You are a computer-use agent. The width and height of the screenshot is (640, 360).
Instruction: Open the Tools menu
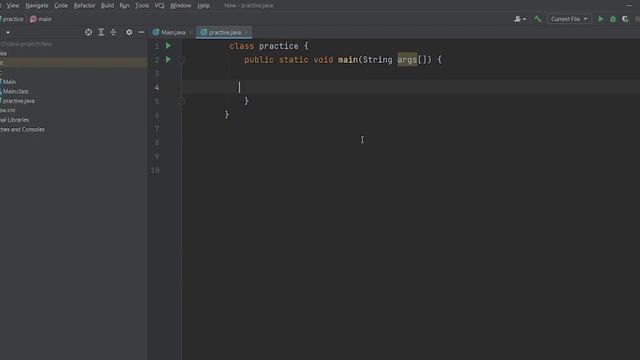(142, 5)
